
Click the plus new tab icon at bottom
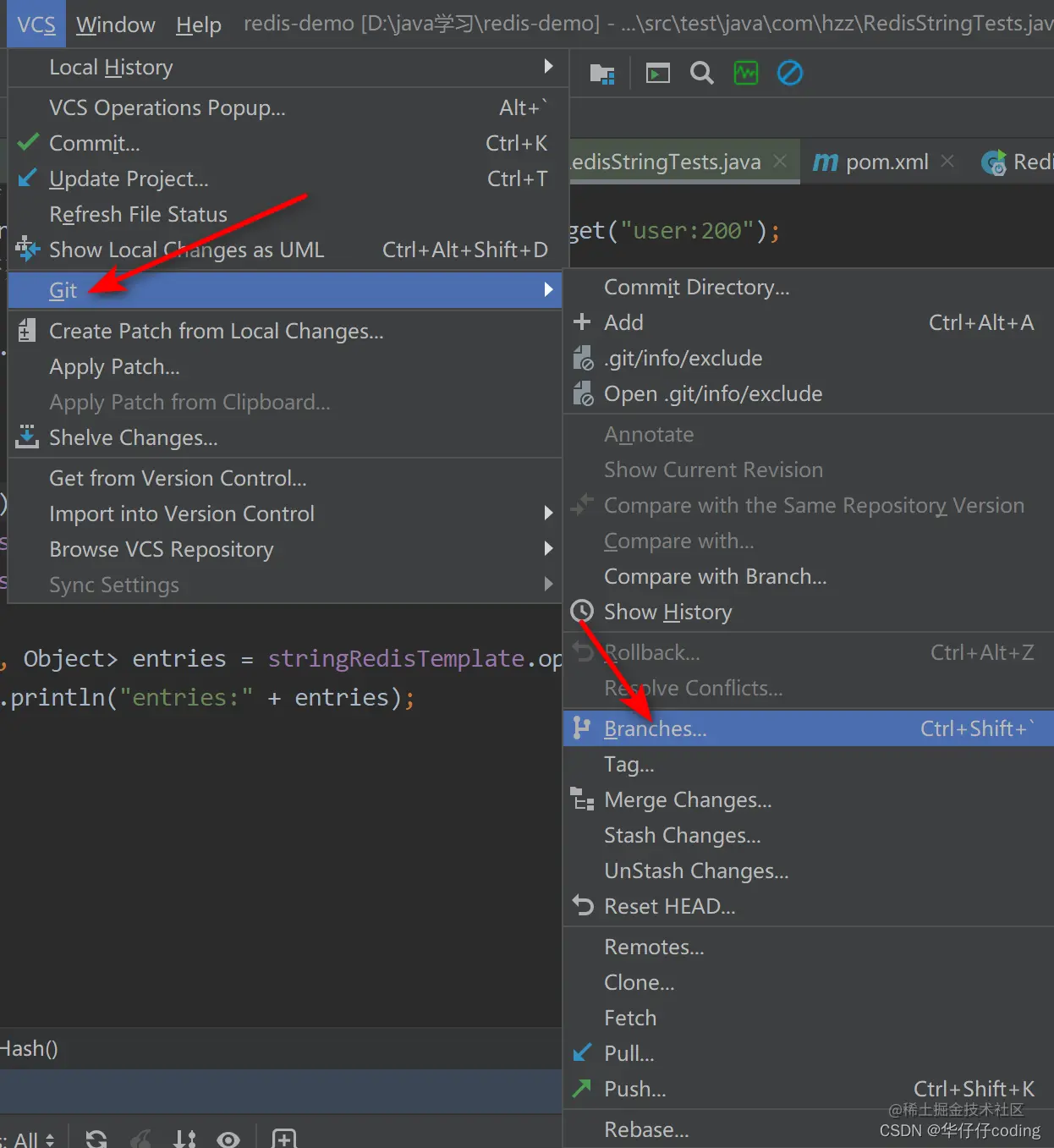(284, 1139)
